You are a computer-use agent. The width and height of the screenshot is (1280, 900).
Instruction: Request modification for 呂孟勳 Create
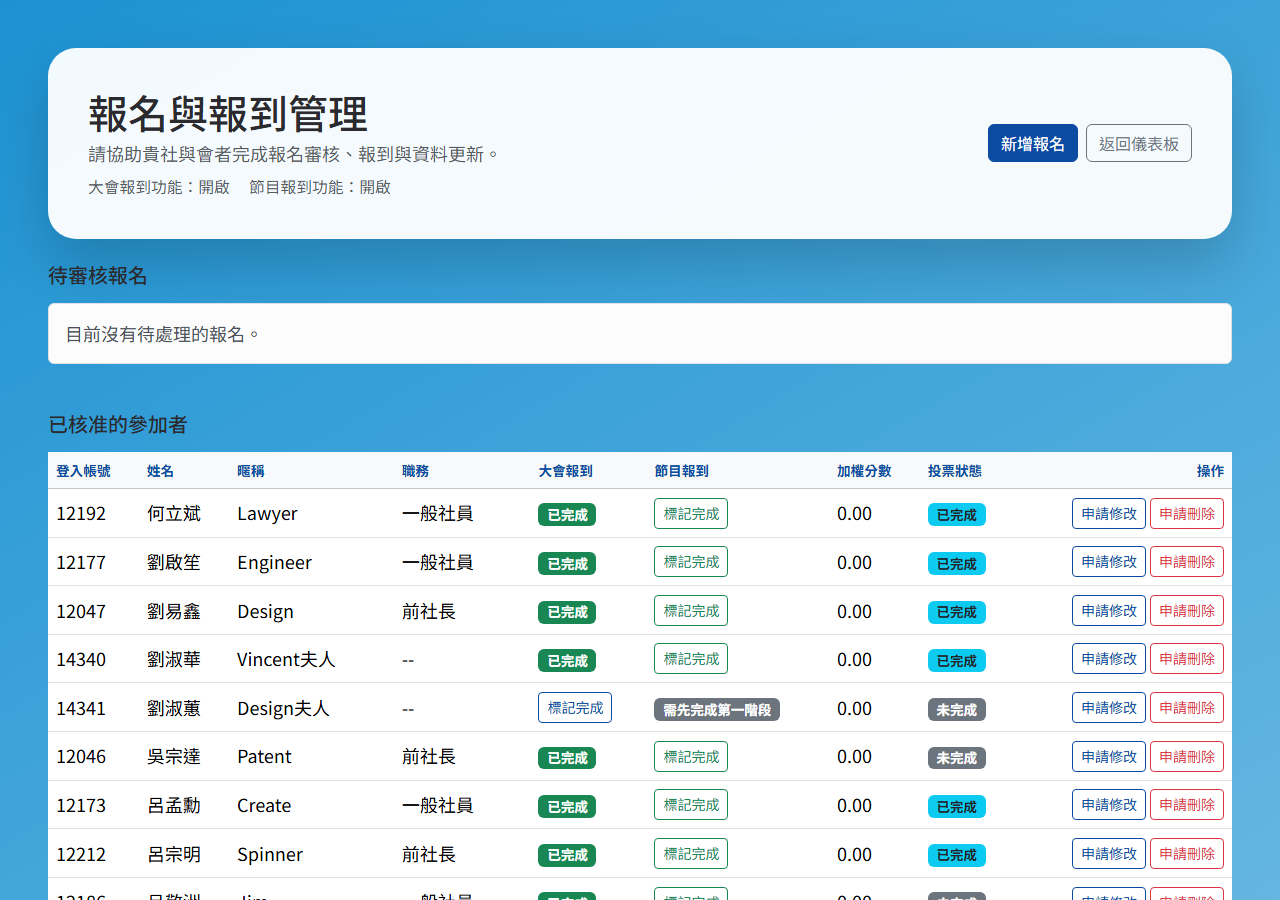point(1108,805)
